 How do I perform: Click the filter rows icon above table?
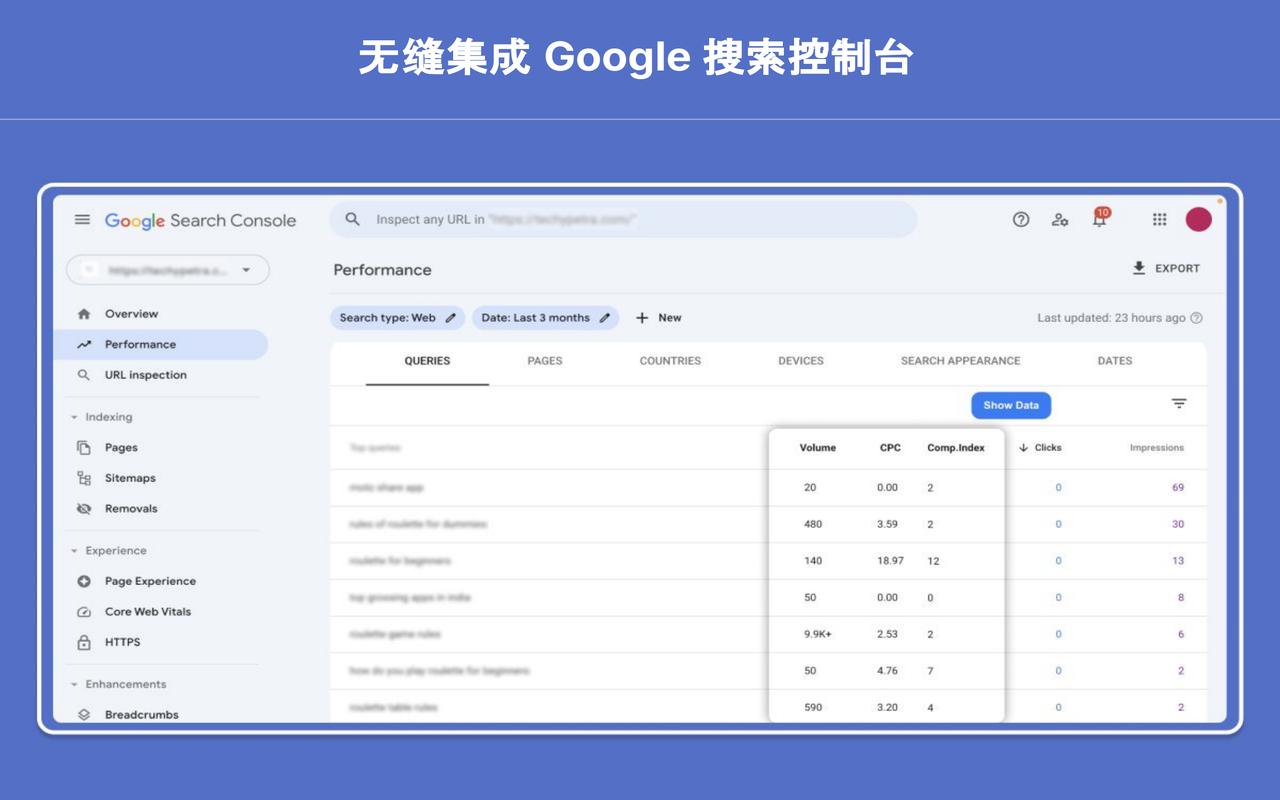pyautogui.click(x=1179, y=404)
